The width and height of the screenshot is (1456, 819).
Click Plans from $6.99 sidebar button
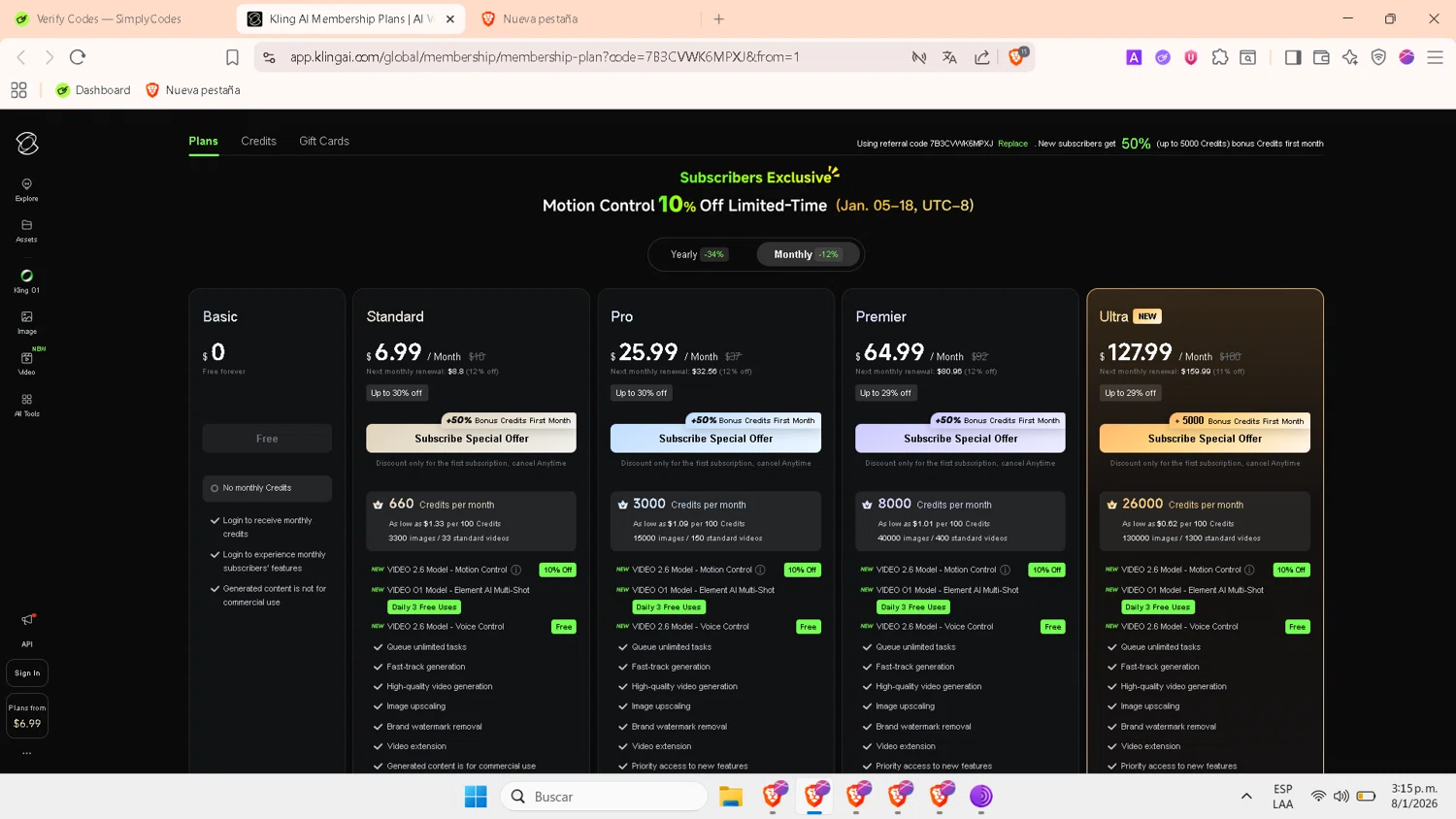click(27, 716)
